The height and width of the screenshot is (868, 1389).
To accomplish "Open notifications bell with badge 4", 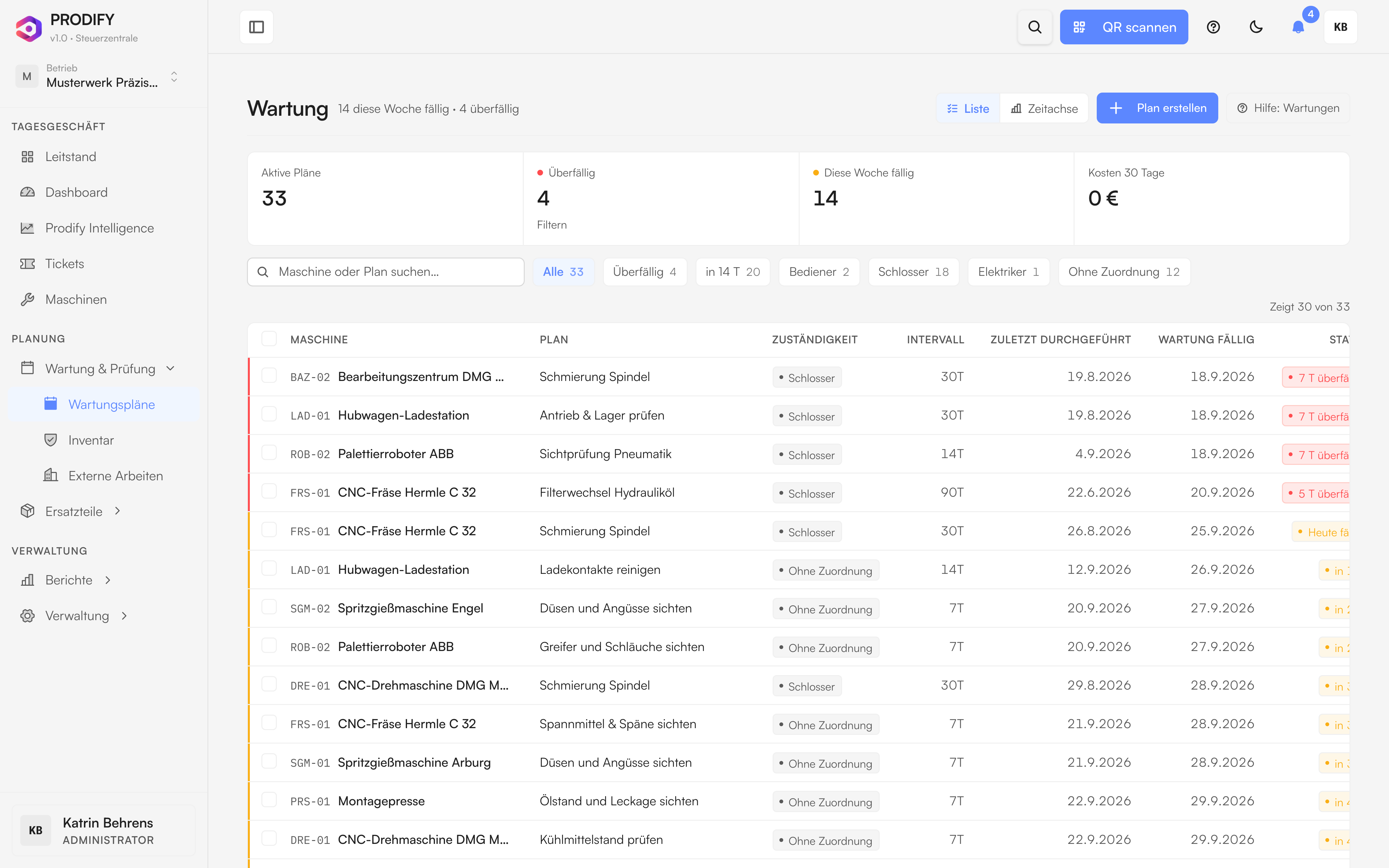I will pos(1298,27).
